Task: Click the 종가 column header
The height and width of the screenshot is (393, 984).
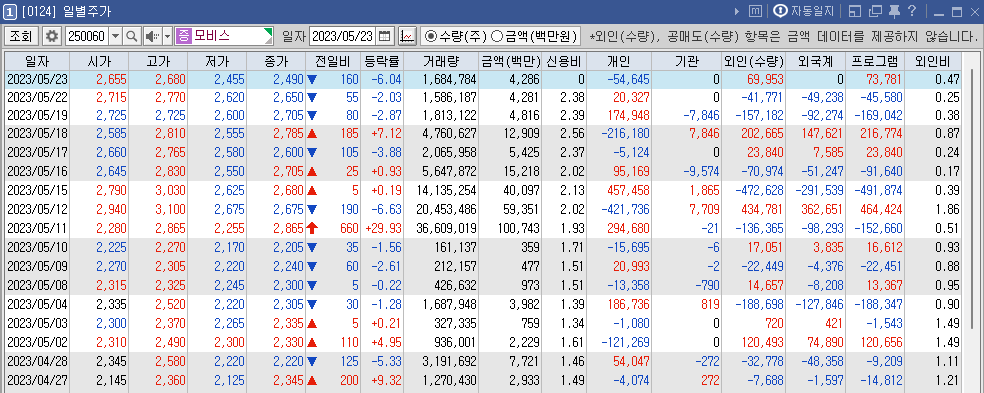Action: click(x=276, y=62)
